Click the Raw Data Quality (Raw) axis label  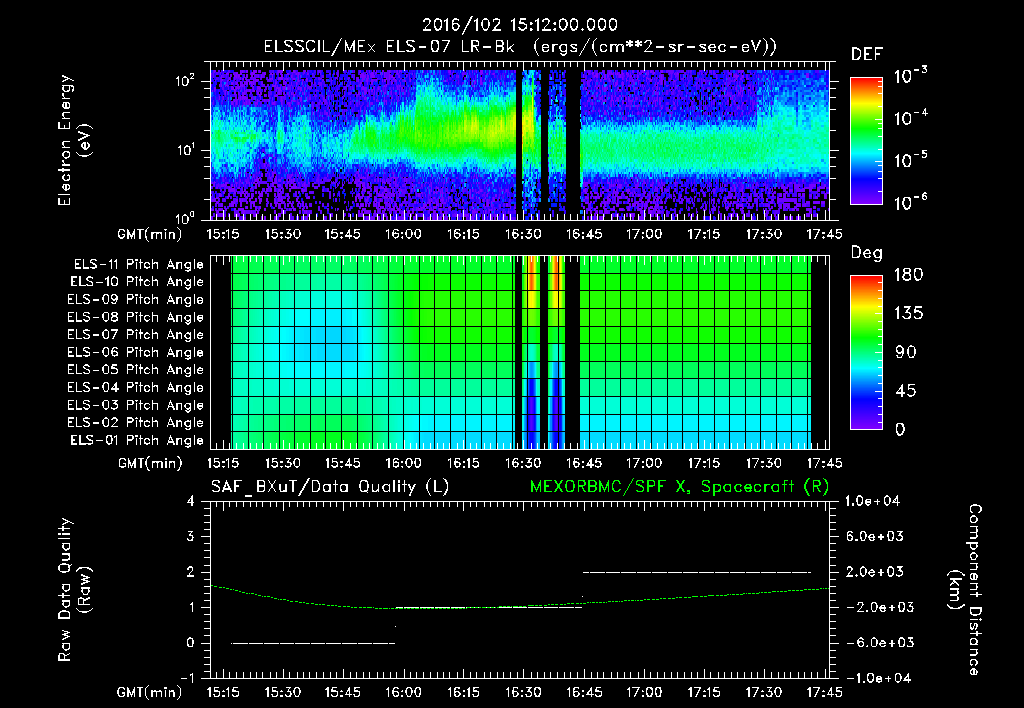click(x=73, y=590)
